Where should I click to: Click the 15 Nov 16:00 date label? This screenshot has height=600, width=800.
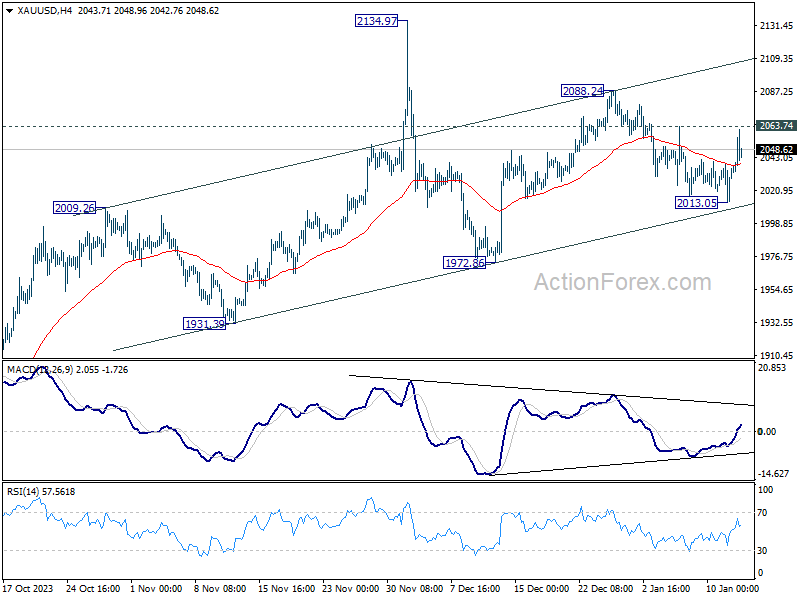tap(287, 588)
